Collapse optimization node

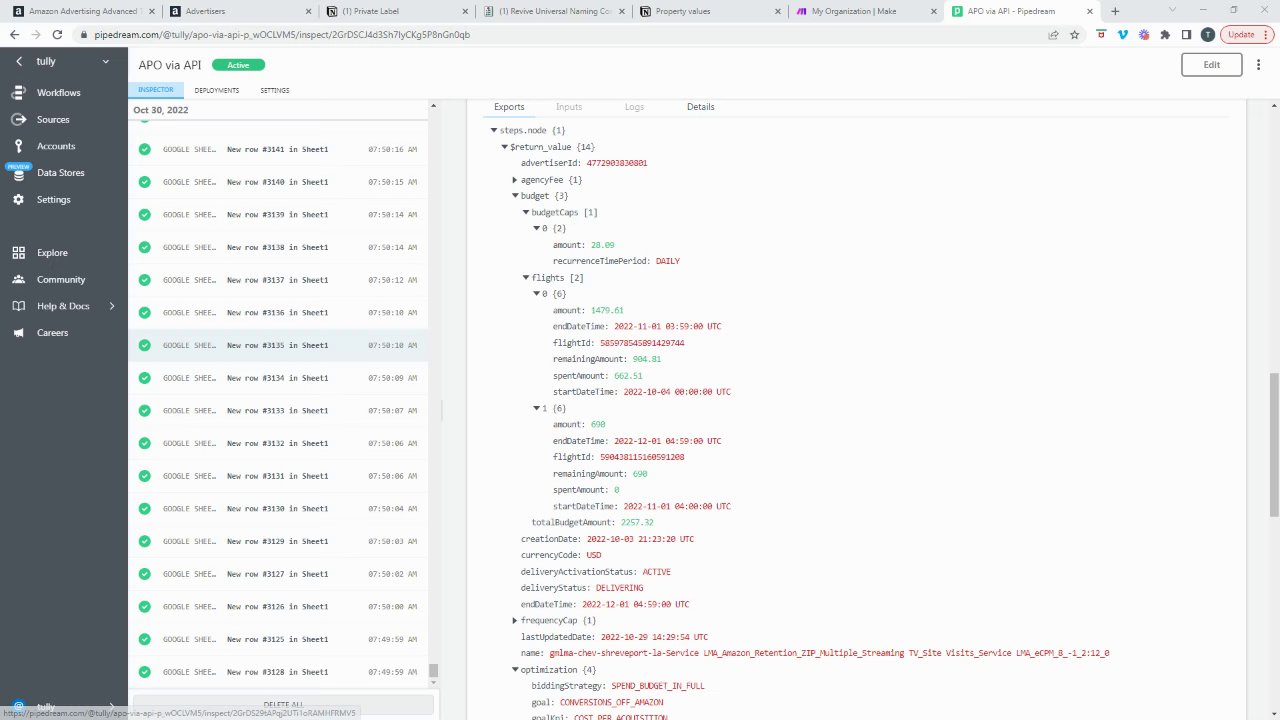(x=515, y=670)
